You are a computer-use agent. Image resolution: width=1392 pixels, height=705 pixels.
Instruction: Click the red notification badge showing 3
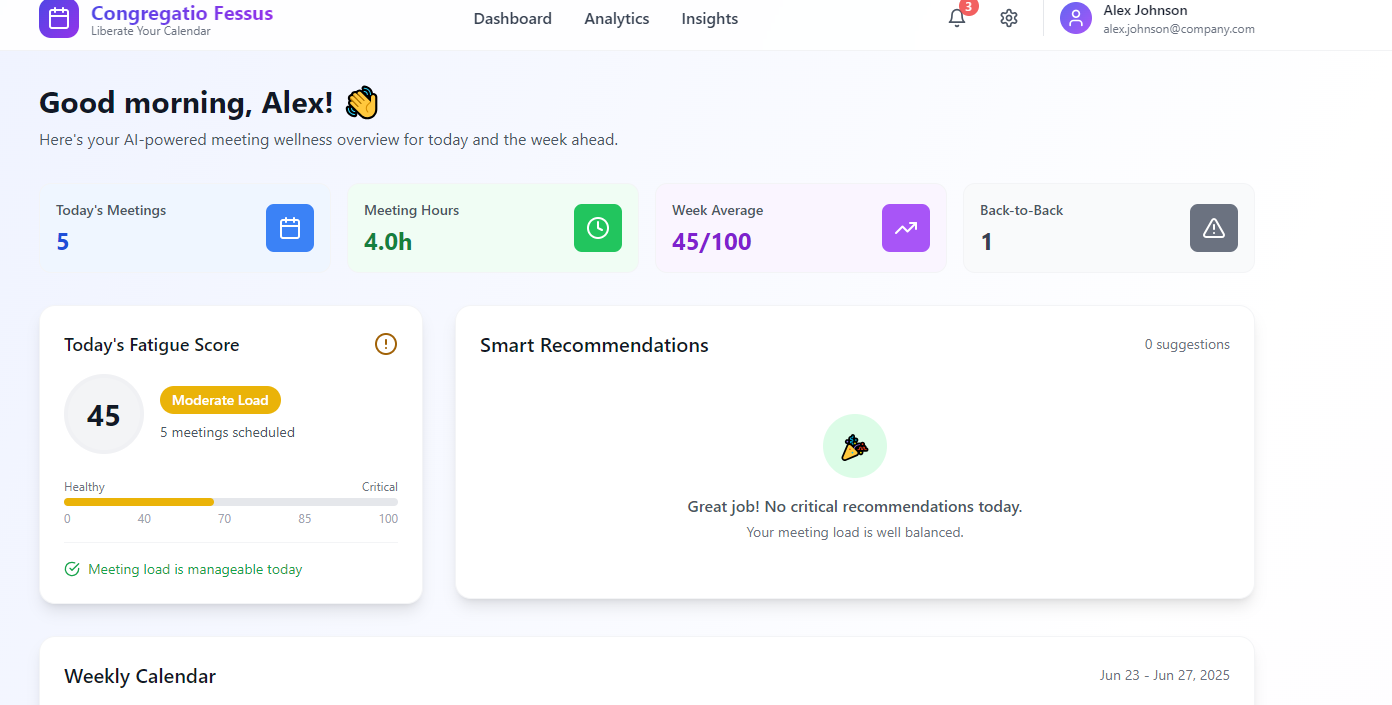pos(968,7)
